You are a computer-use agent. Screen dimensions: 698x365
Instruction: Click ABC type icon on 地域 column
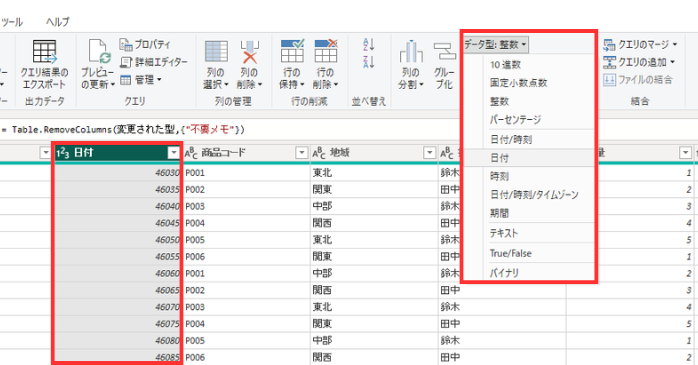point(319,153)
